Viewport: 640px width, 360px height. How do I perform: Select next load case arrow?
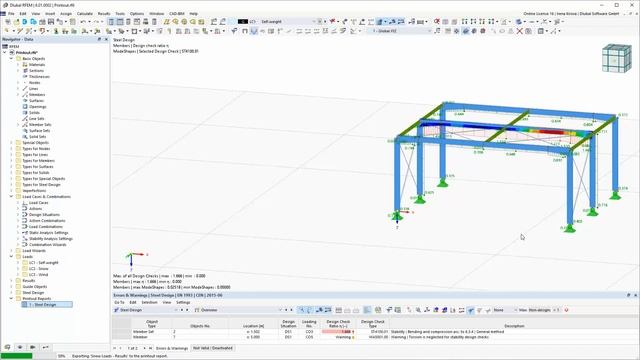[x=325, y=22]
